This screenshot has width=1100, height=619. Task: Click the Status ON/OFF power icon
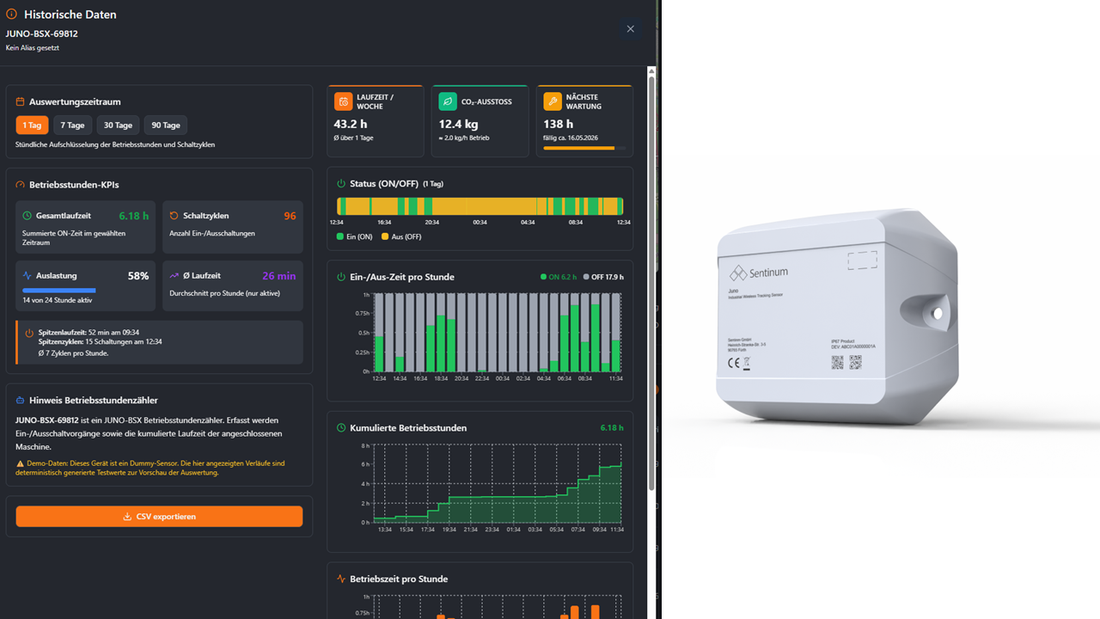(341, 184)
